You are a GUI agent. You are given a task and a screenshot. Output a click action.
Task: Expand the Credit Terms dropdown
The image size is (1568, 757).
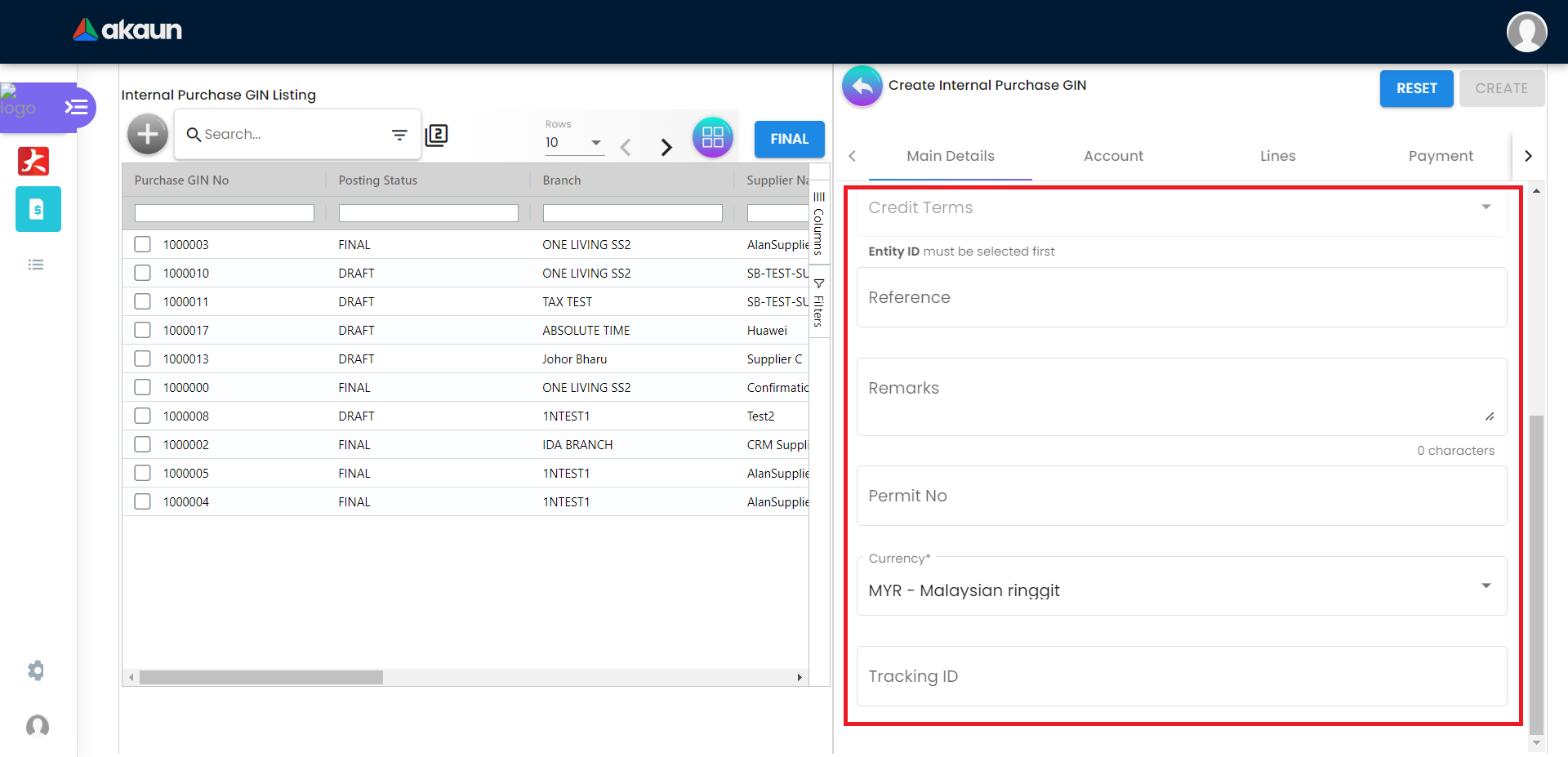pos(1486,207)
